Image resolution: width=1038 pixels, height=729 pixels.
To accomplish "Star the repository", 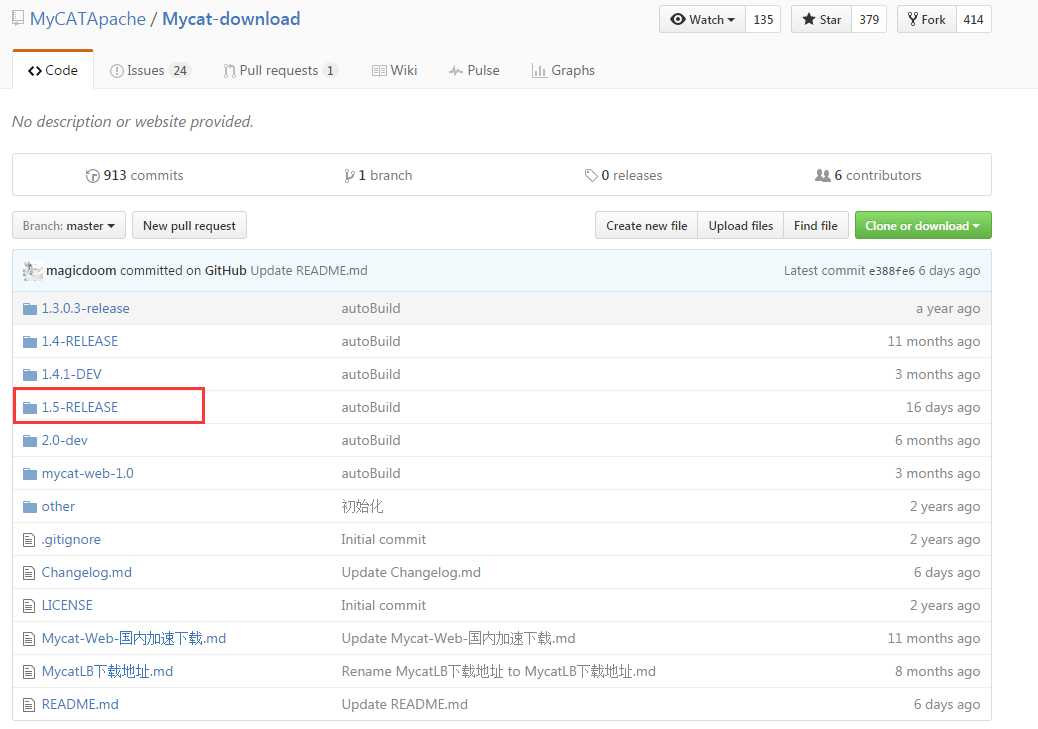I will point(822,19).
